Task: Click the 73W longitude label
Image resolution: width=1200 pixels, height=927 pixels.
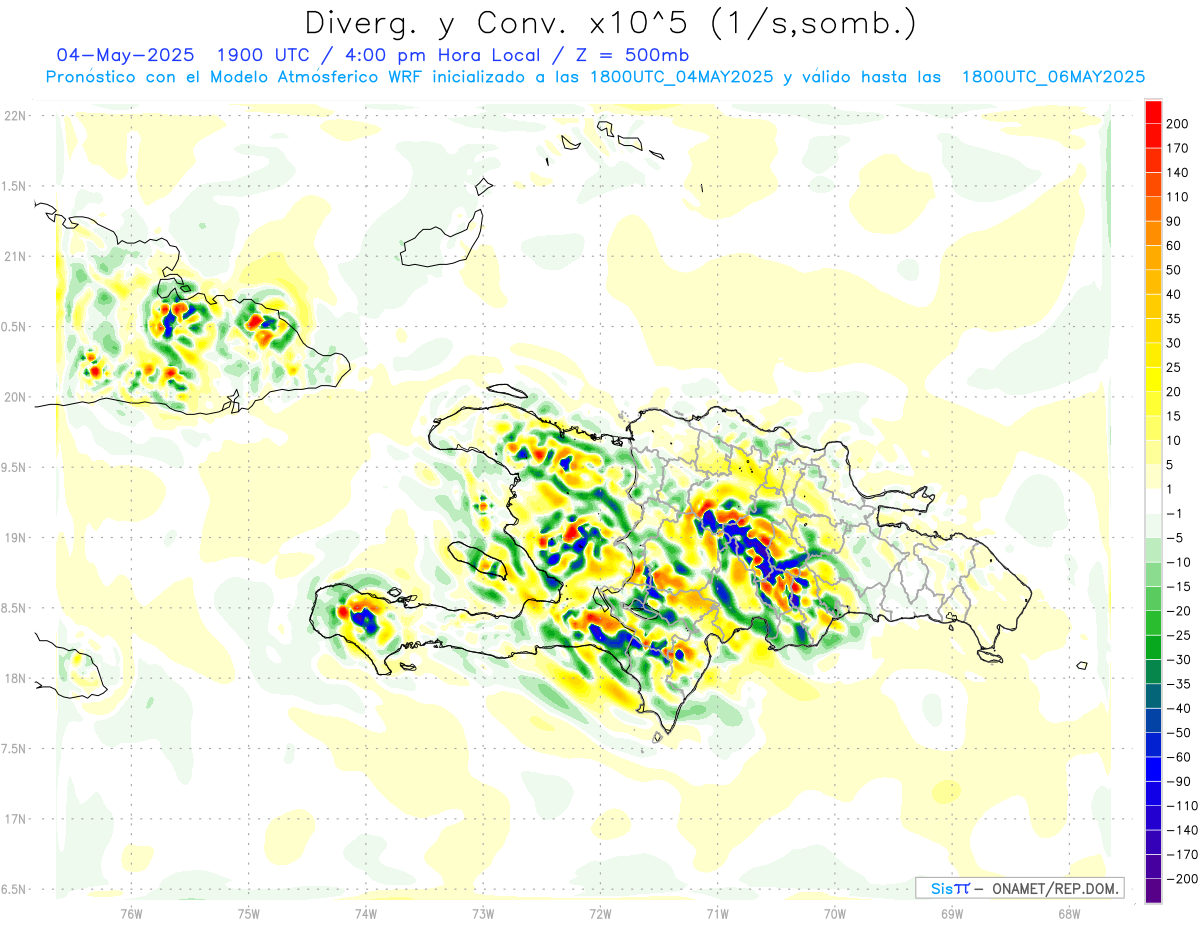Action: 483,912
